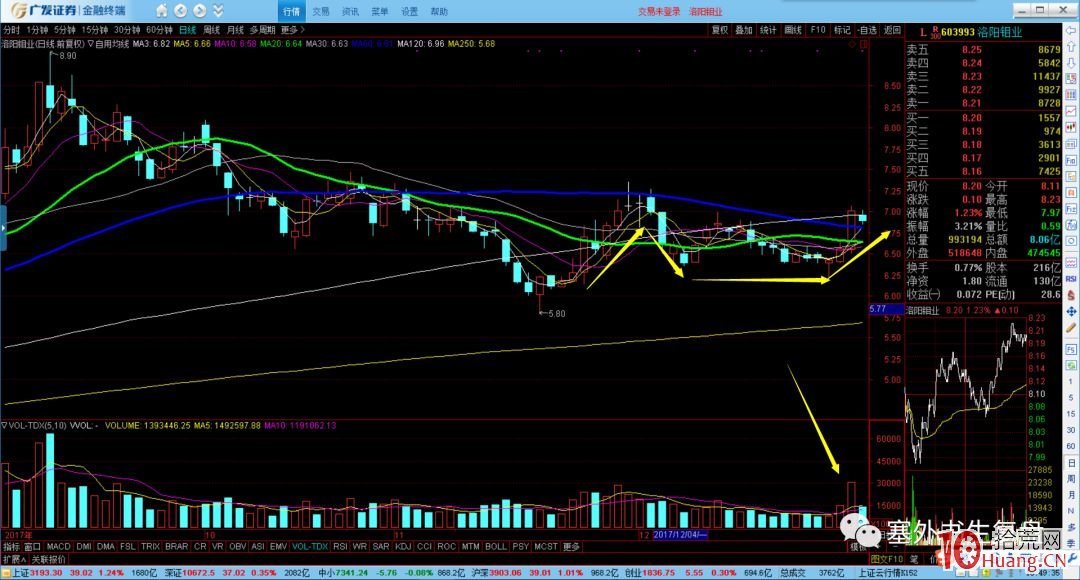Open the 设置 menu
Viewport: 1080px width, 580px height.
tap(409, 12)
